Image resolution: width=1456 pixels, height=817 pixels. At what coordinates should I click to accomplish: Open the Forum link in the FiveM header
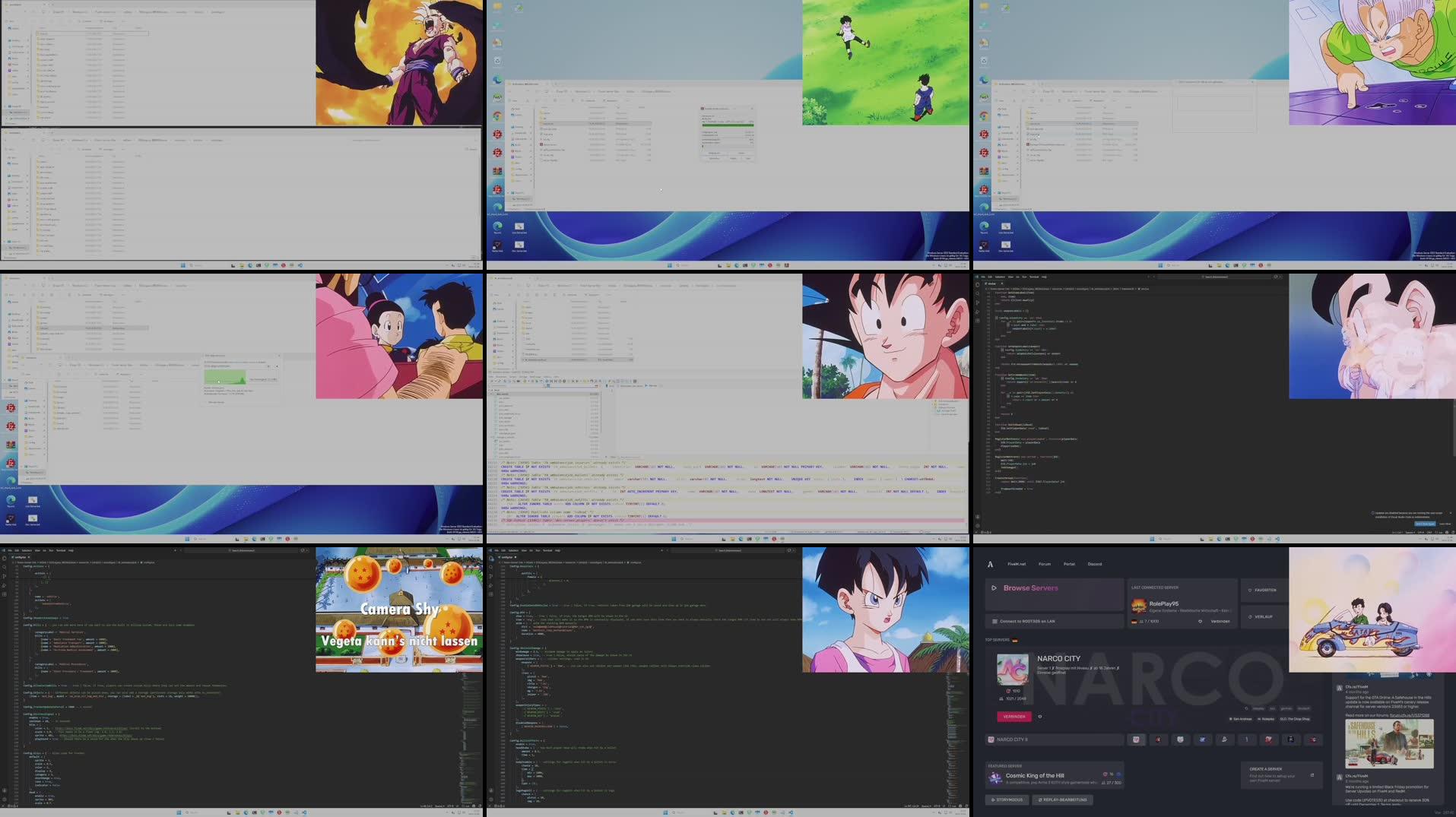(1045, 564)
